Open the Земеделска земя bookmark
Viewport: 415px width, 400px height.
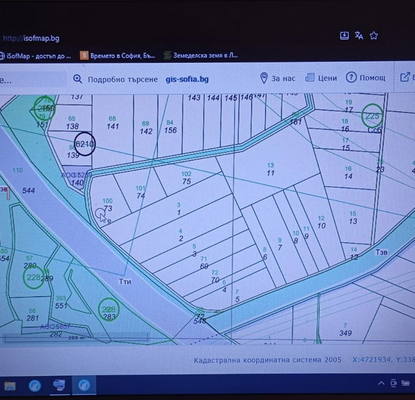(201, 55)
